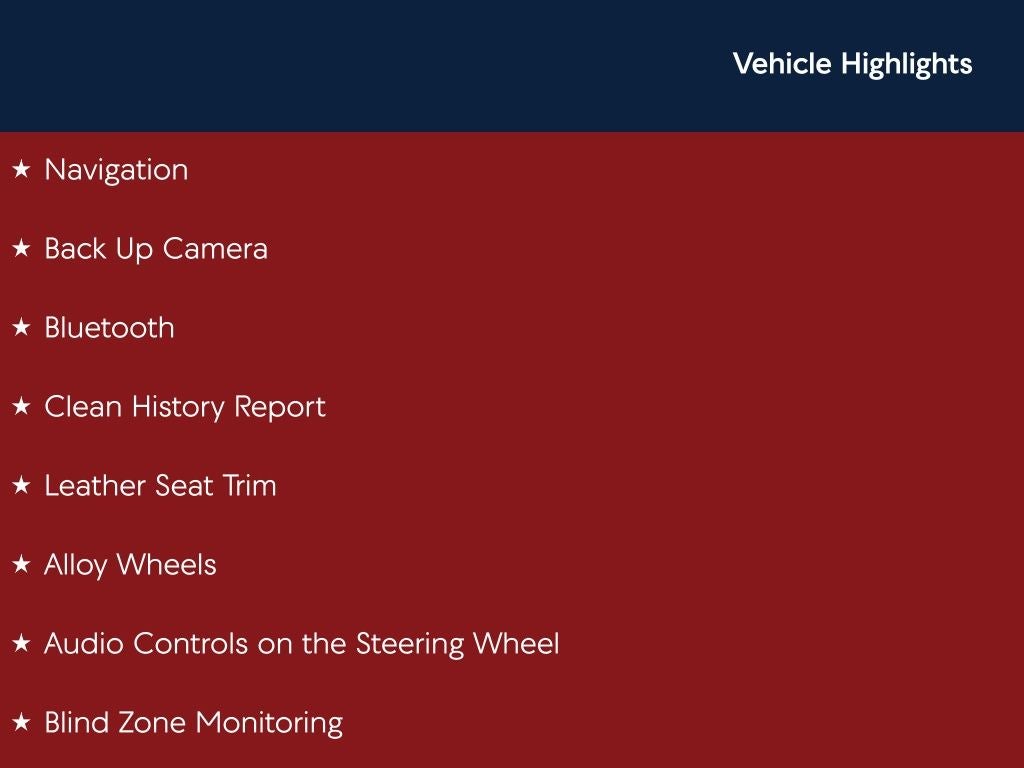Select the star icon next to Back Up Camera
Image resolution: width=1024 pixels, height=768 pixels.
(x=21, y=249)
